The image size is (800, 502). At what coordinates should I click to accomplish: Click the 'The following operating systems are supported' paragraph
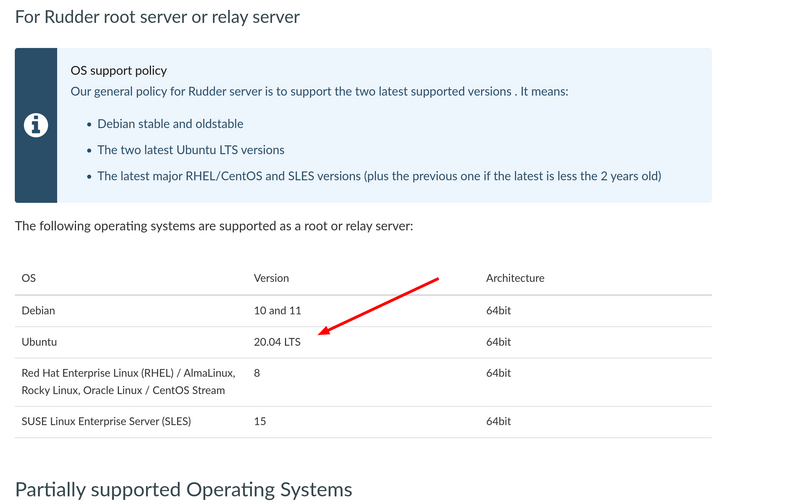coord(214,226)
